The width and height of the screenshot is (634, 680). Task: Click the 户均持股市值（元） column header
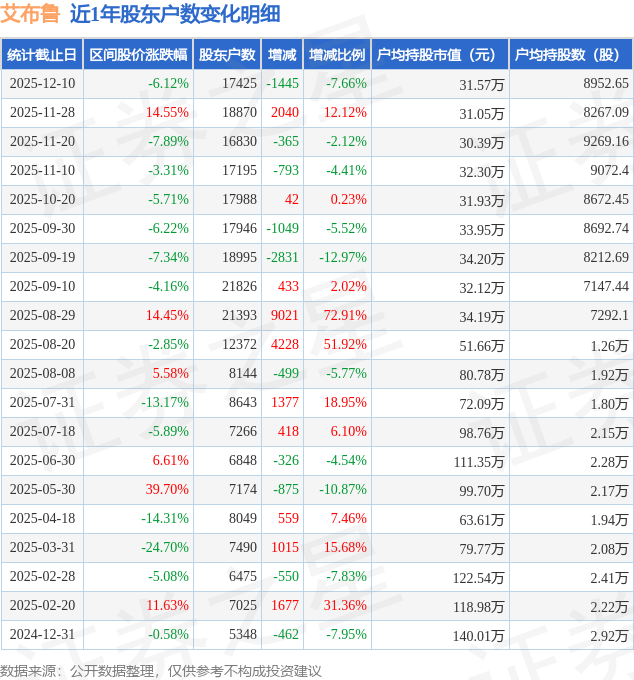[440, 55]
